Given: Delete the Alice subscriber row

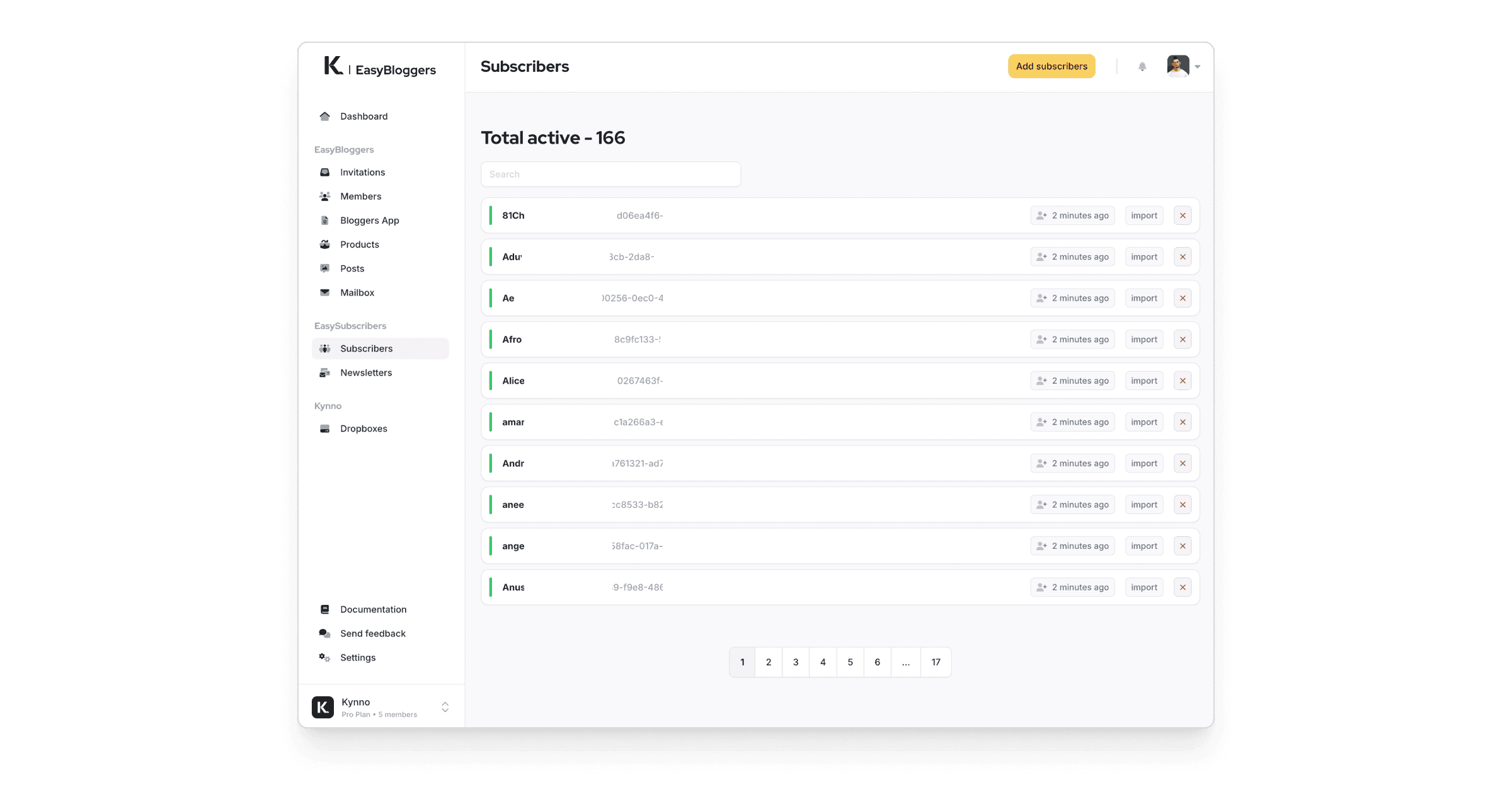Looking at the screenshot, I should pos(1183,381).
